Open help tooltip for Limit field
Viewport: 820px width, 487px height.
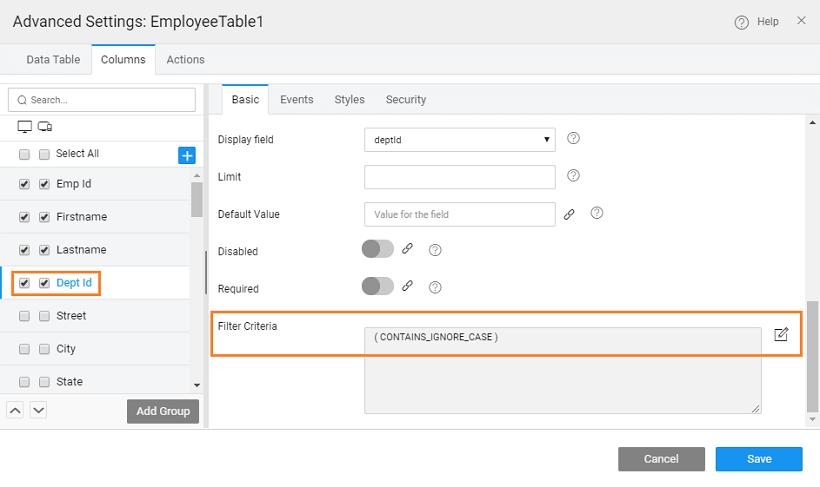[574, 176]
